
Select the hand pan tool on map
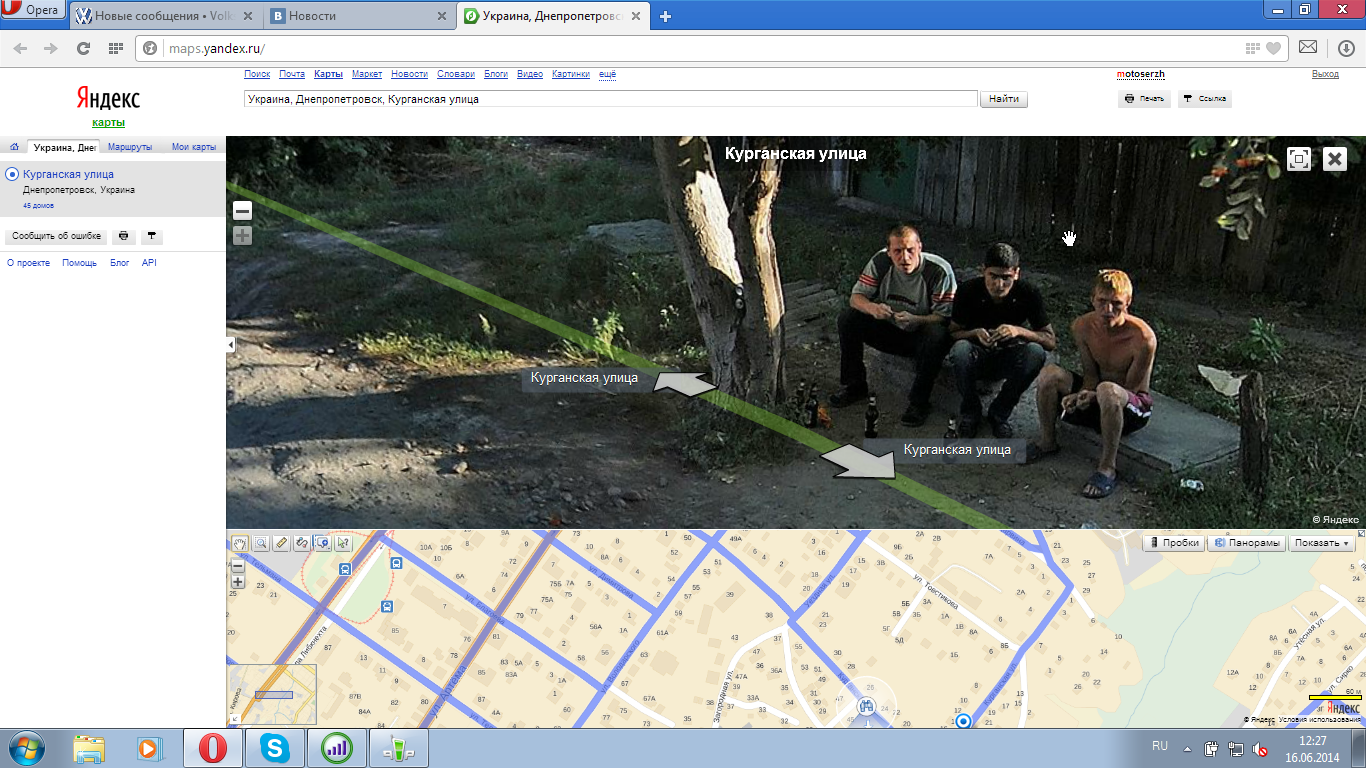coord(240,543)
